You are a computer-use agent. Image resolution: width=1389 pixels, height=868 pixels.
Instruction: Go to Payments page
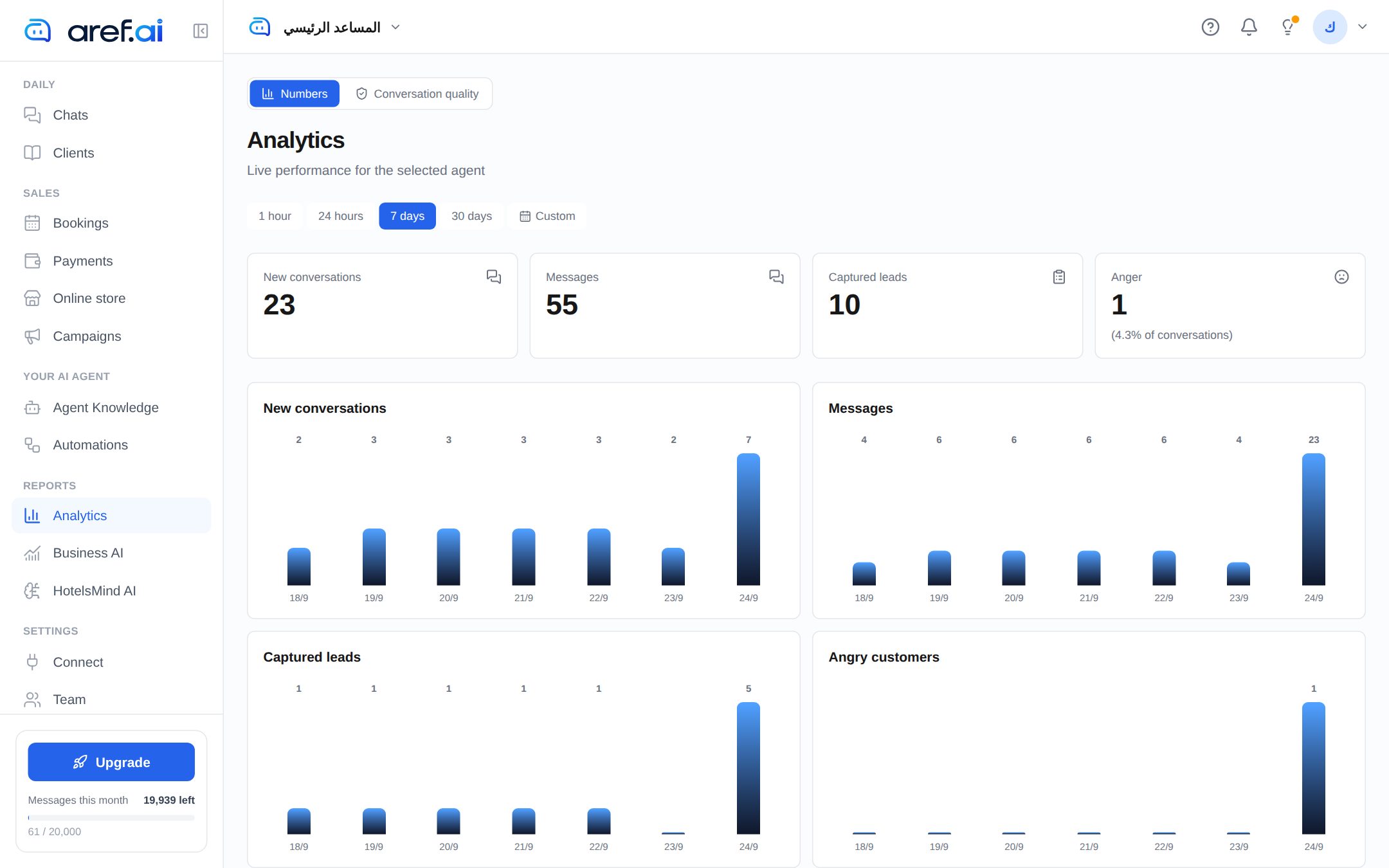click(111, 261)
